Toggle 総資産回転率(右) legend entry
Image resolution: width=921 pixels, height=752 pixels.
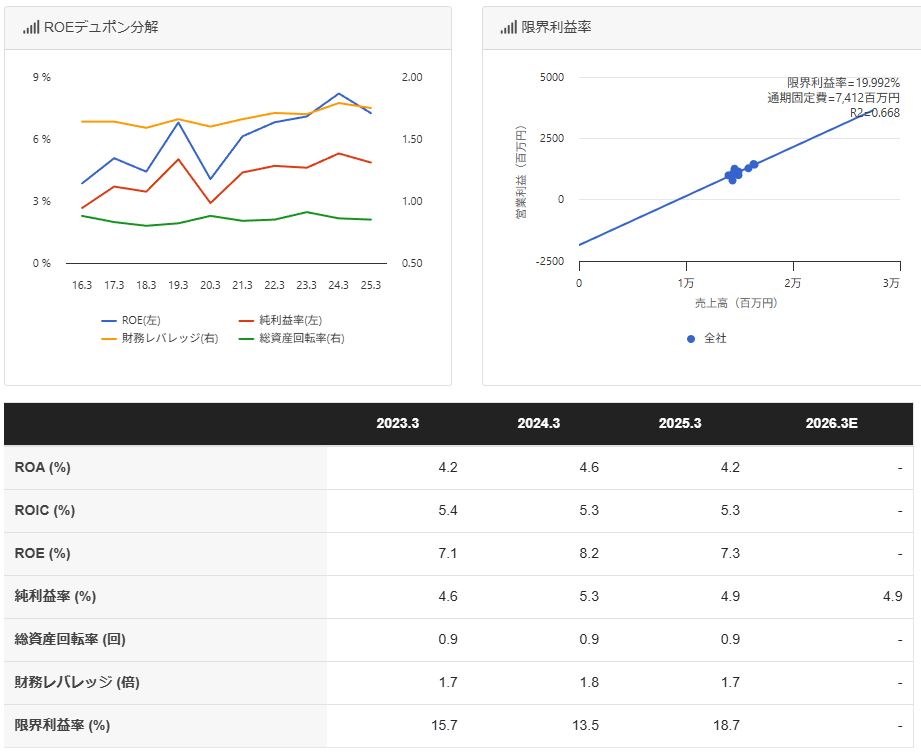pos(291,339)
